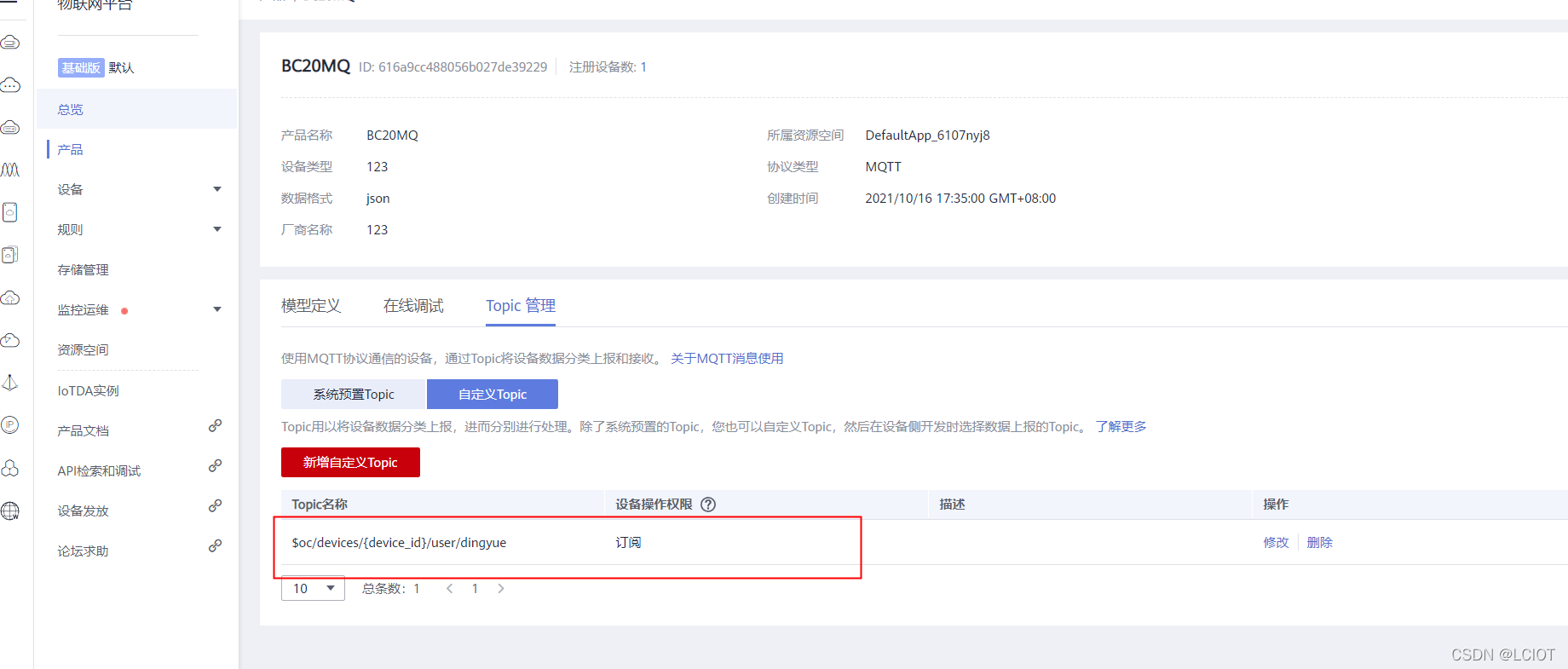
Task: Open the 了解更多 link
Action: 1121,426
